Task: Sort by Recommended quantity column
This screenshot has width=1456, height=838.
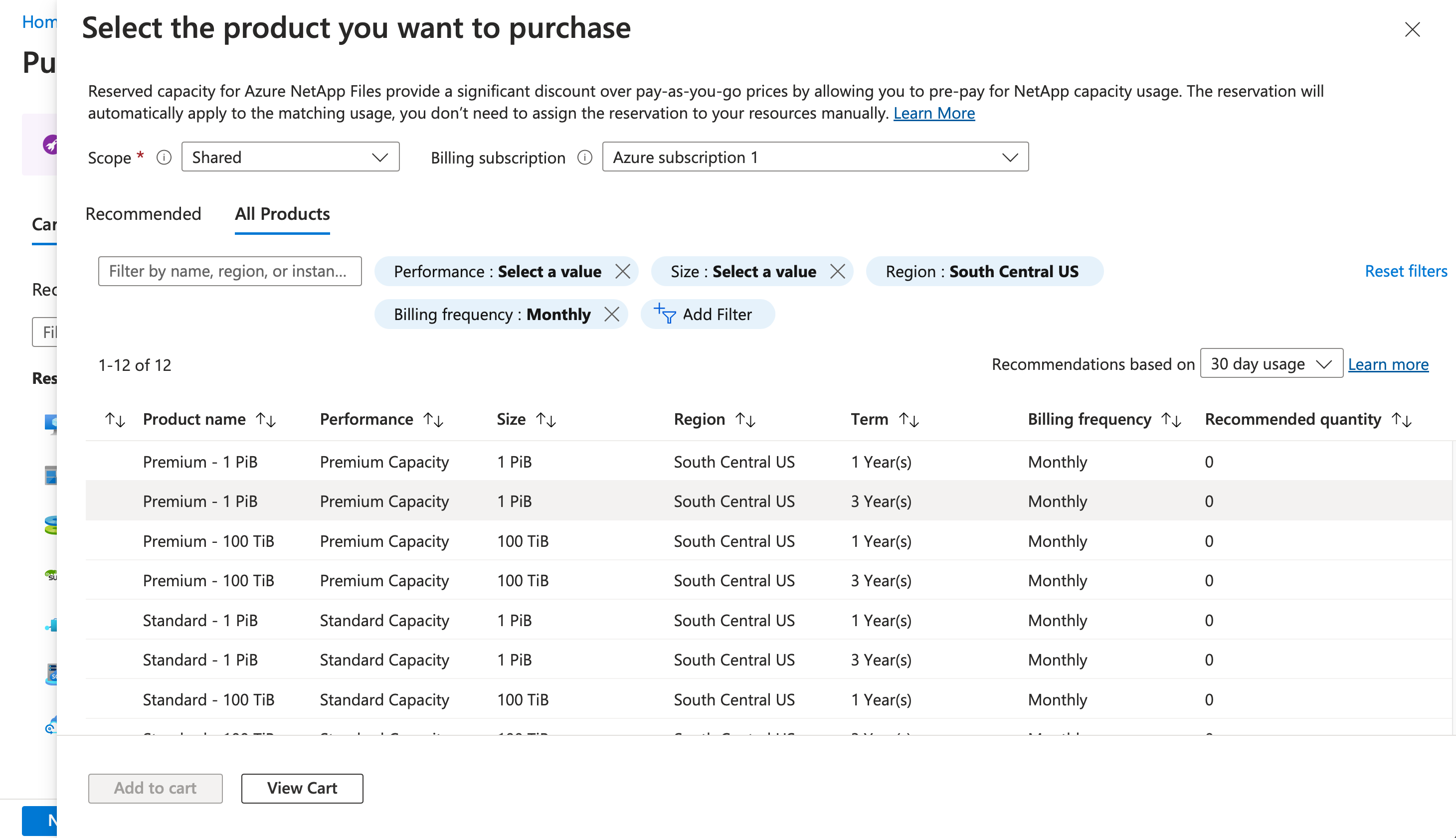Action: (x=1401, y=420)
